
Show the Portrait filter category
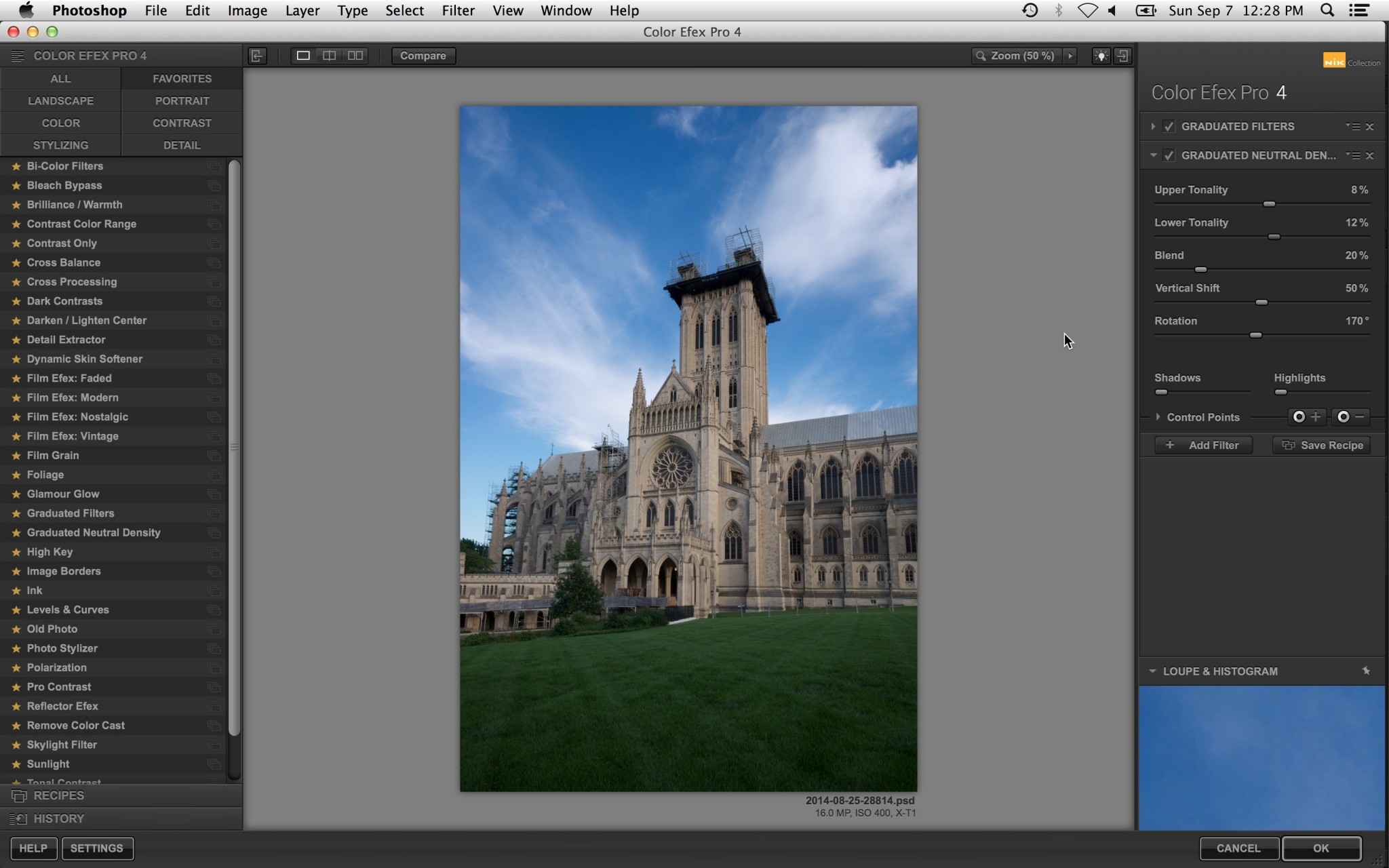pyautogui.click(x=182, y=101)
